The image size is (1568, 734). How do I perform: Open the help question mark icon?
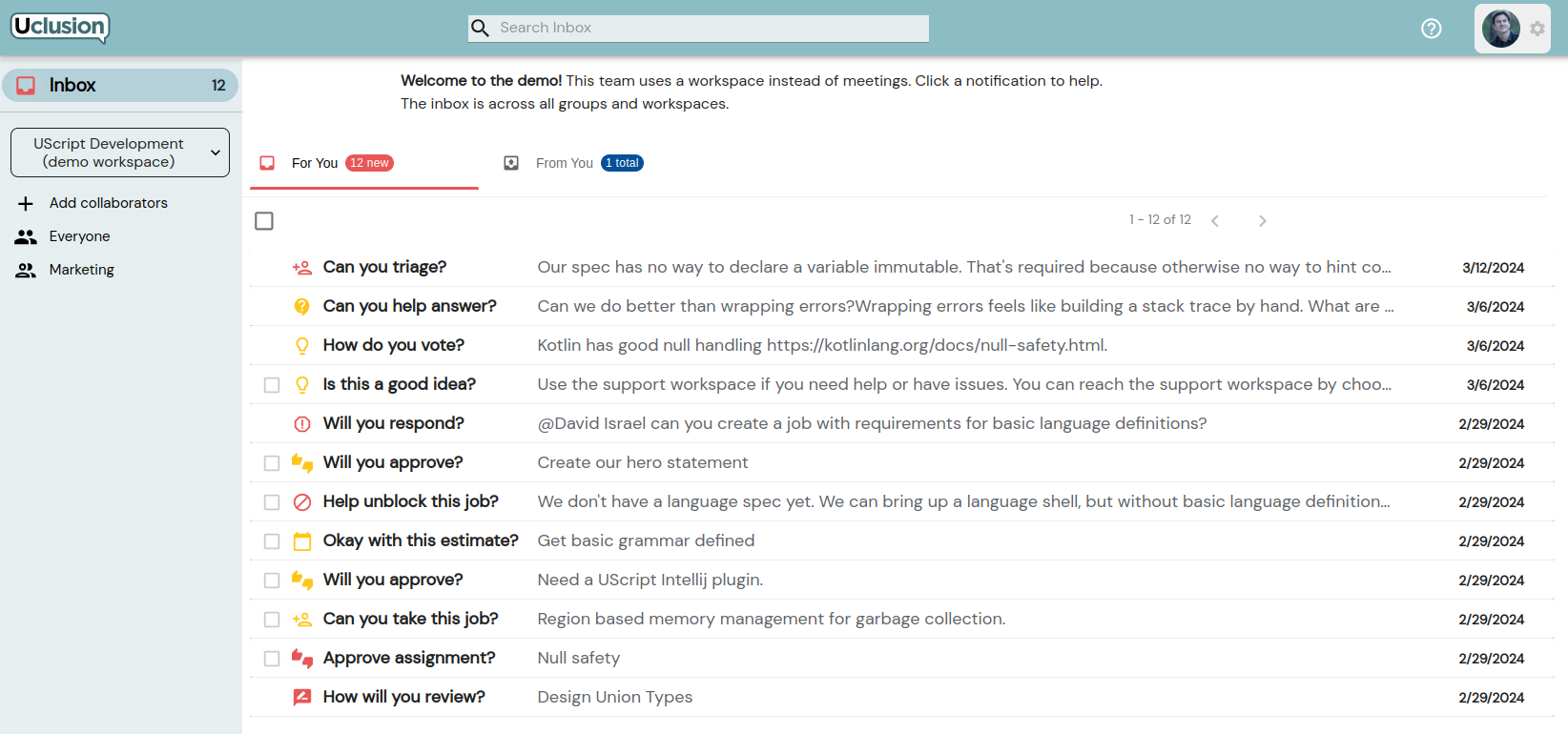(1431, 29)
